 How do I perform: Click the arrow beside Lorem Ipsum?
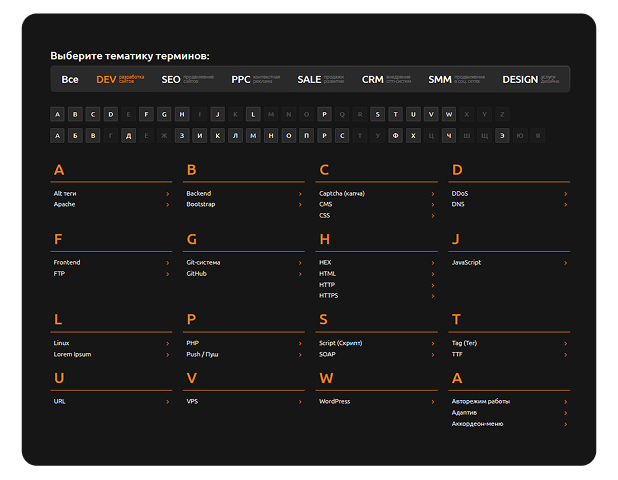pos(167,354)
